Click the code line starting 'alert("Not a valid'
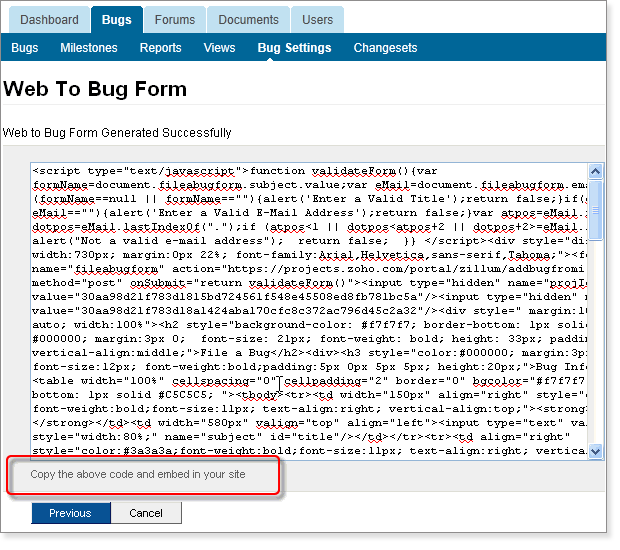Image resolution: width=620 pixels, height=550 pixels. [309, 241]
